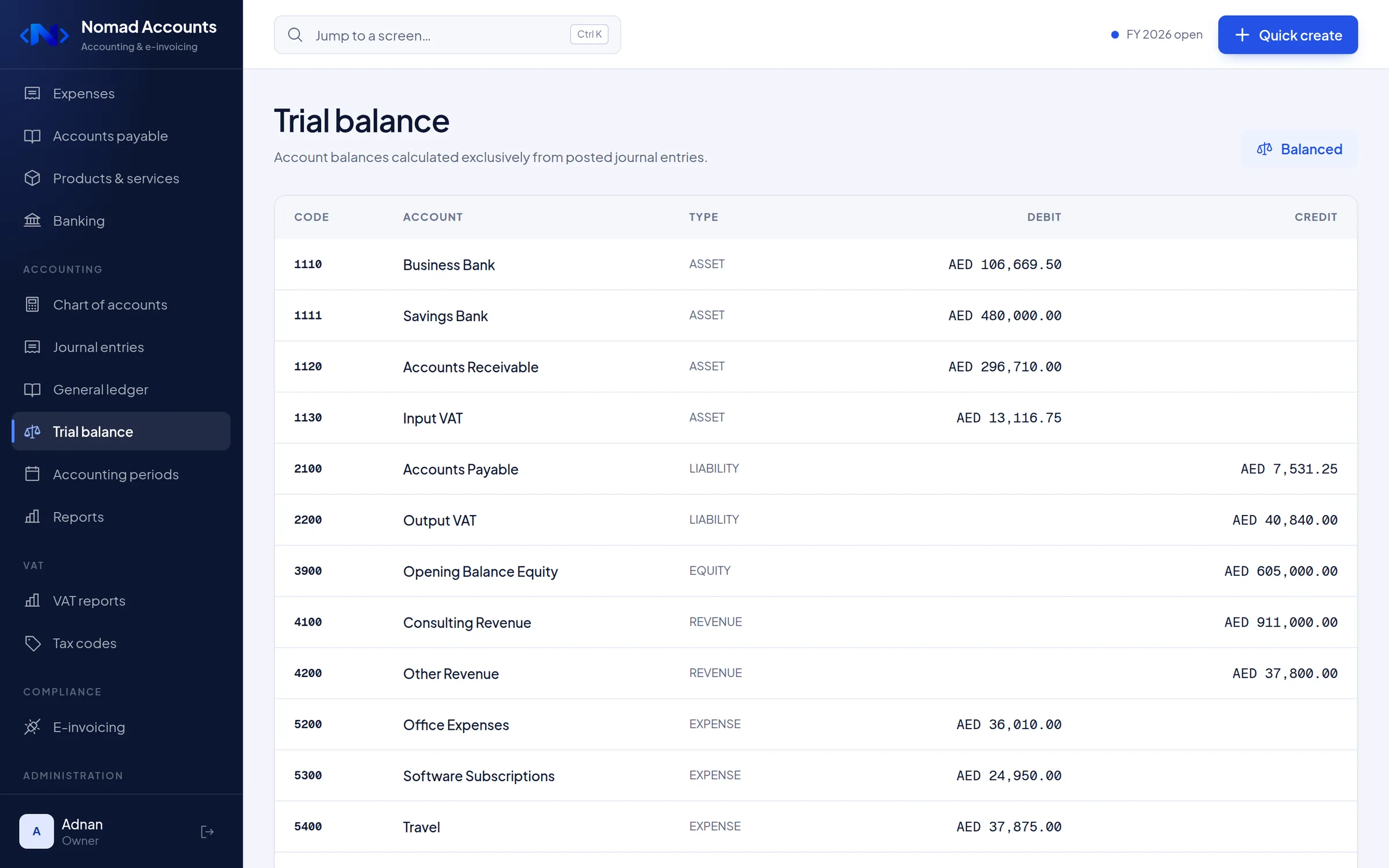Screen dimensions: 1389x868
Task: Click the Accounts payable book icon
Action: click(32, 136)
